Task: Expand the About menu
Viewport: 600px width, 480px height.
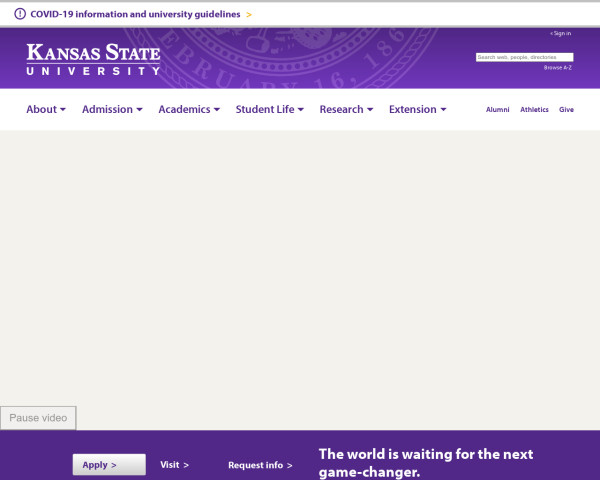Action: click(46, 109)
